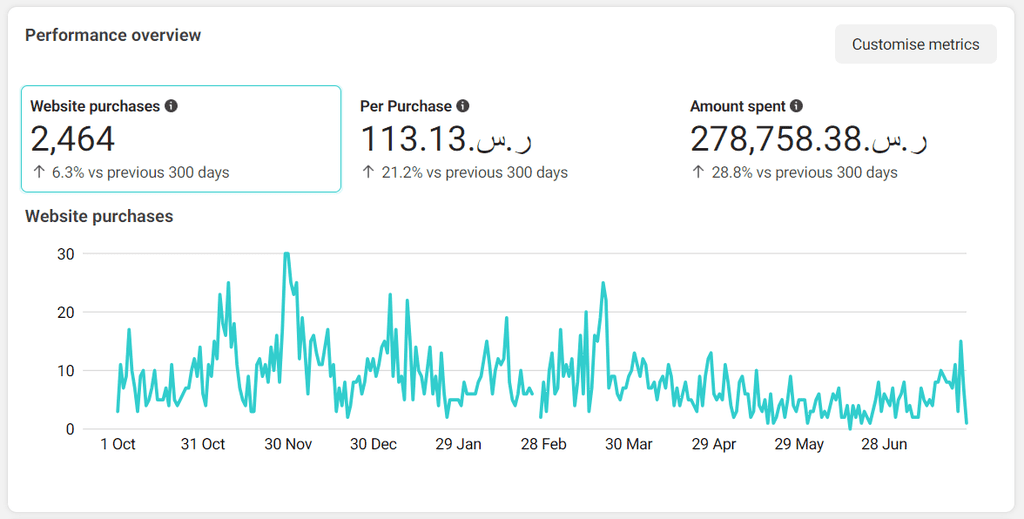This screenshot has width=1024, height=519.
Task: Select the Per Purchase metric card
Action: 511,139
